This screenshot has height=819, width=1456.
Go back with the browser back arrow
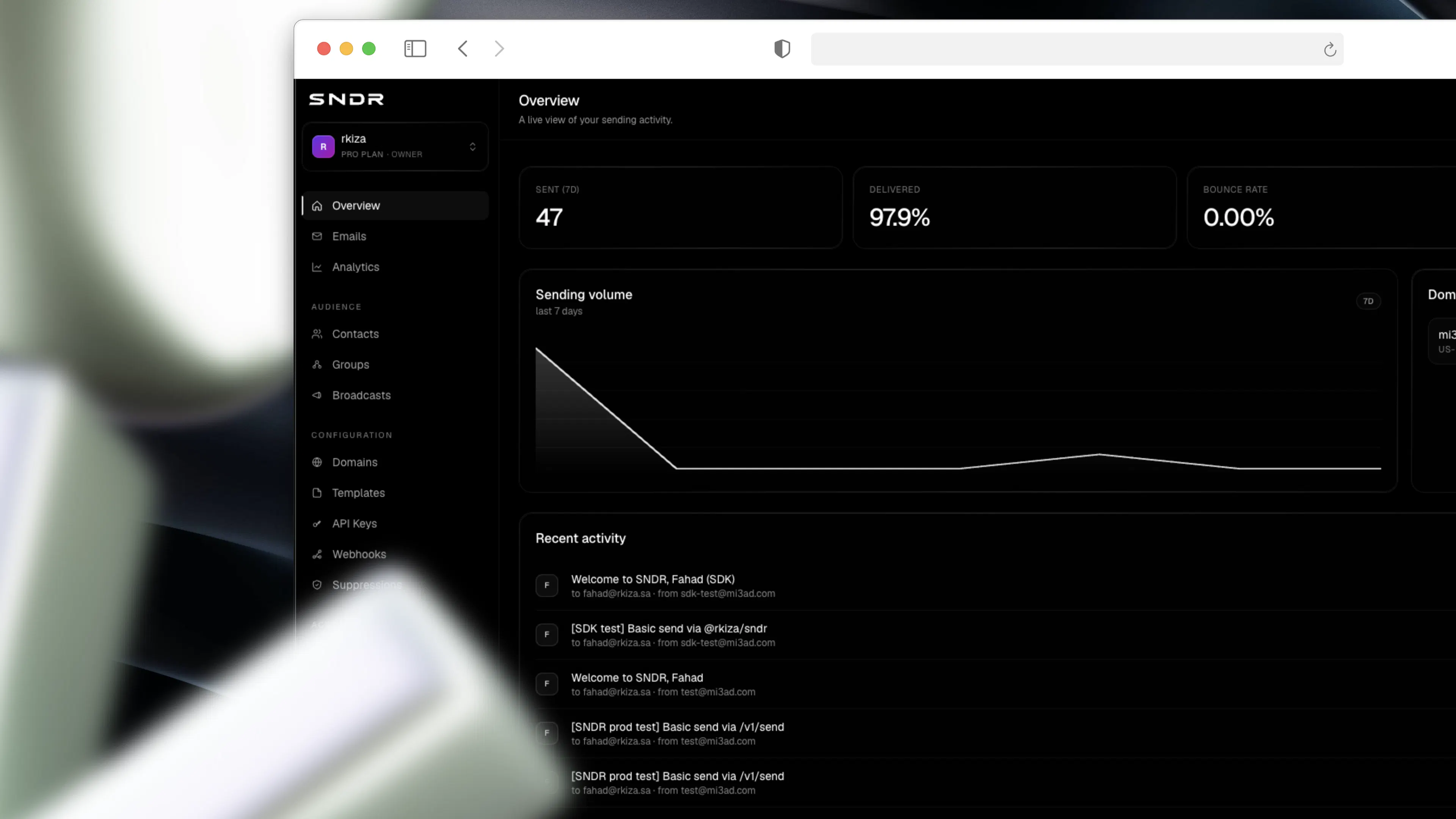click(x=462, y=49)
